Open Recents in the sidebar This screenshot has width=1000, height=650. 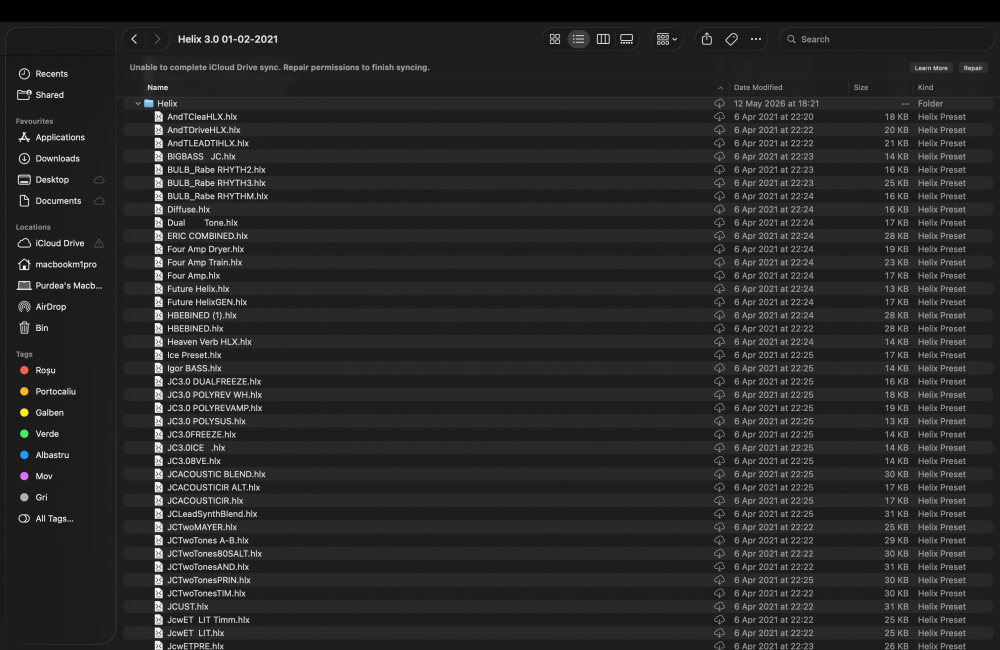[52, 74]
